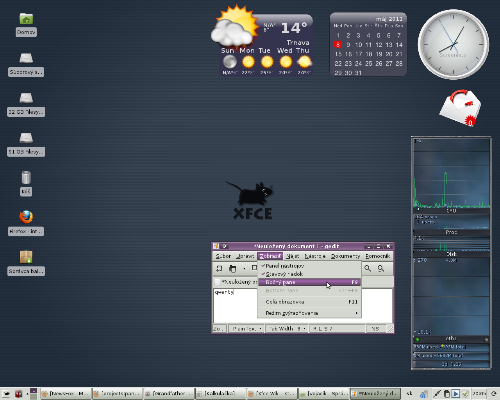Toggle Celá obrazovka F11 menu entry

tap(309, 302)
